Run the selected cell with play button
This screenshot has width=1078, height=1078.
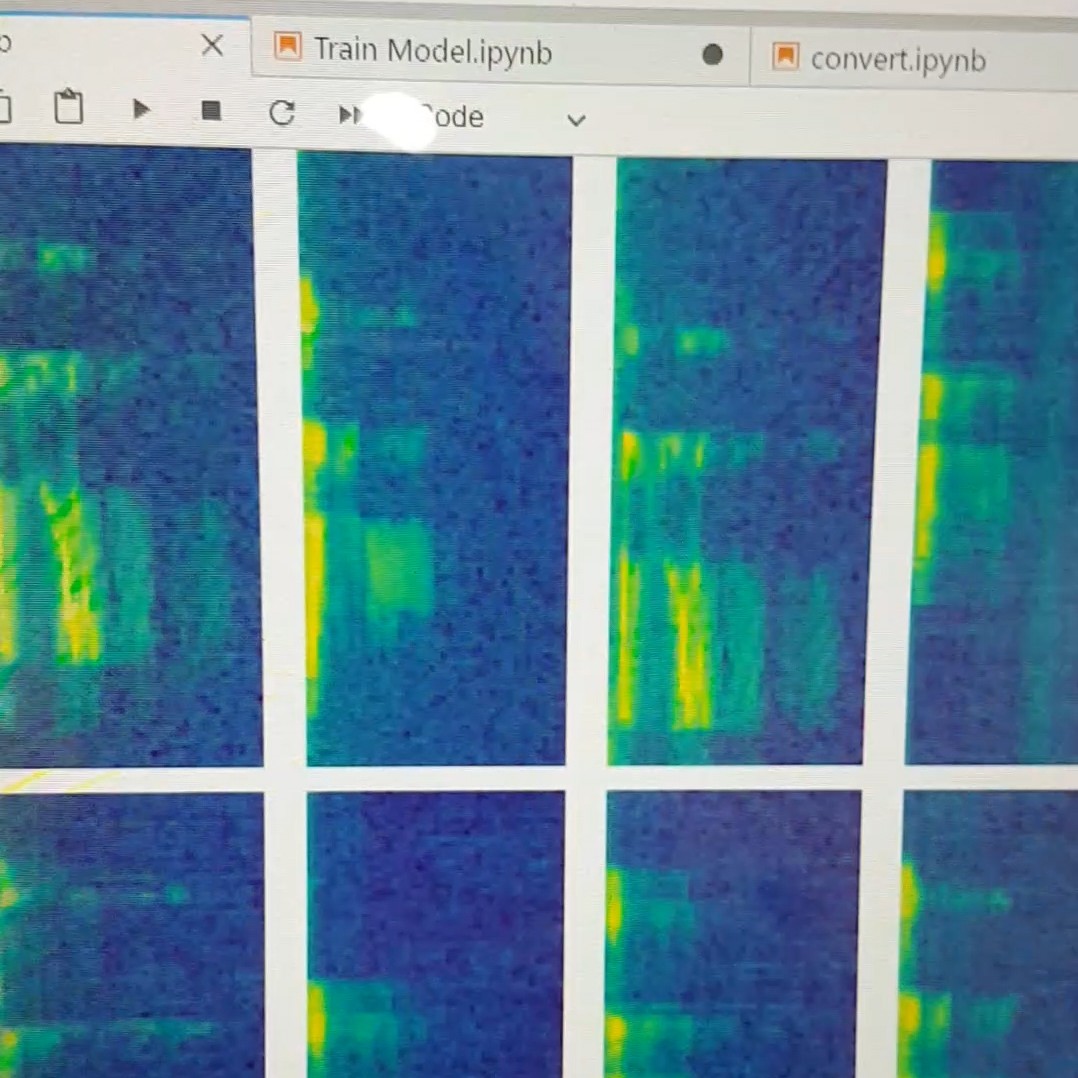point(141,109)
